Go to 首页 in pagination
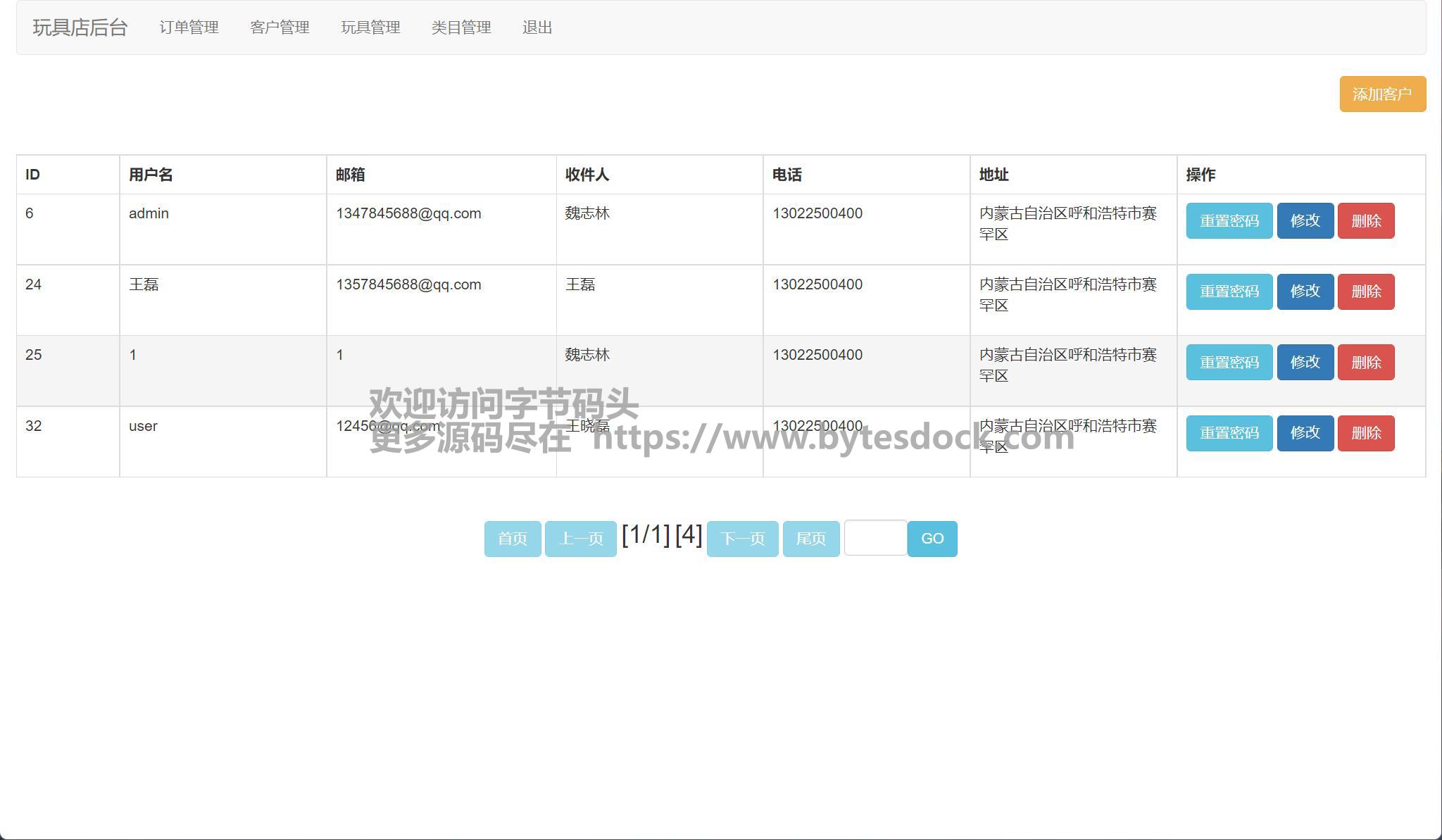The width and height of the screenshot is (1442, 840). (513, 539)
